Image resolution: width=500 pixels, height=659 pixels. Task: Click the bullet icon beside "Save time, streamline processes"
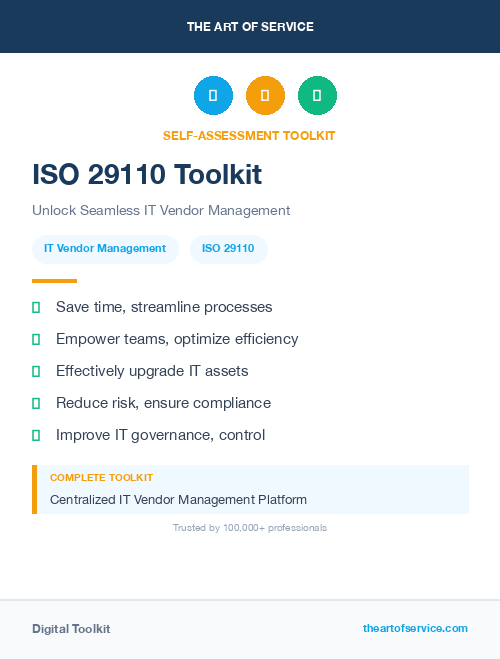coord(36,308)
